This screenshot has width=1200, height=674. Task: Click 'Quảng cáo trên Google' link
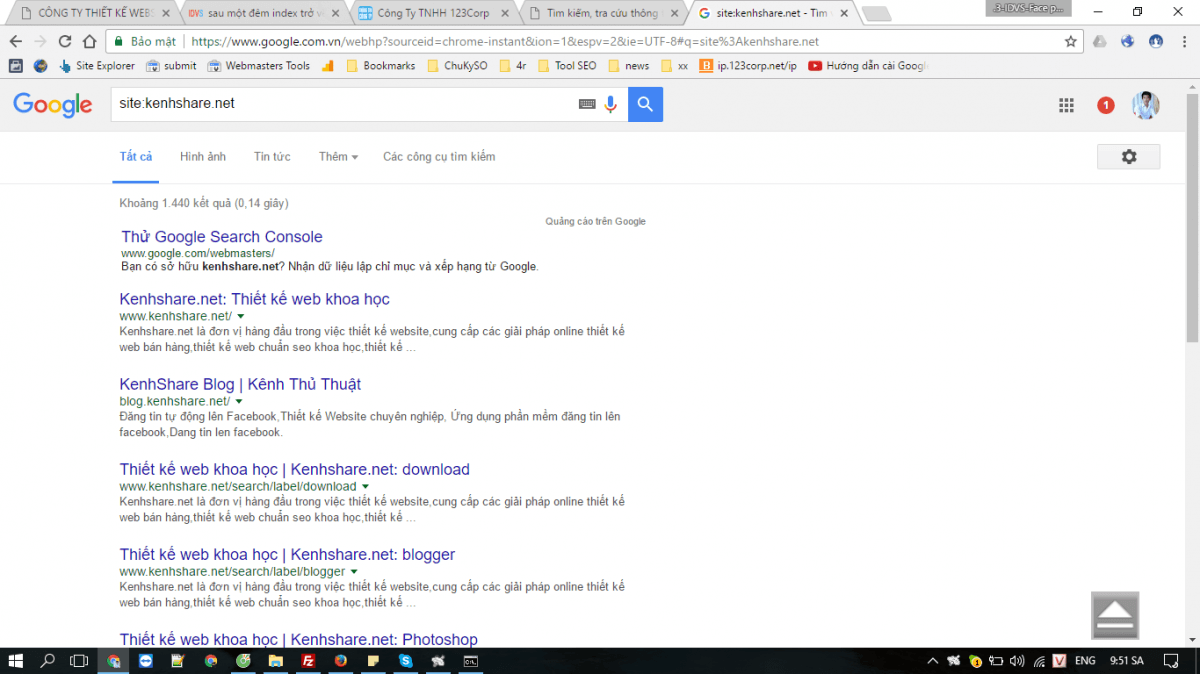pos(596,221)
